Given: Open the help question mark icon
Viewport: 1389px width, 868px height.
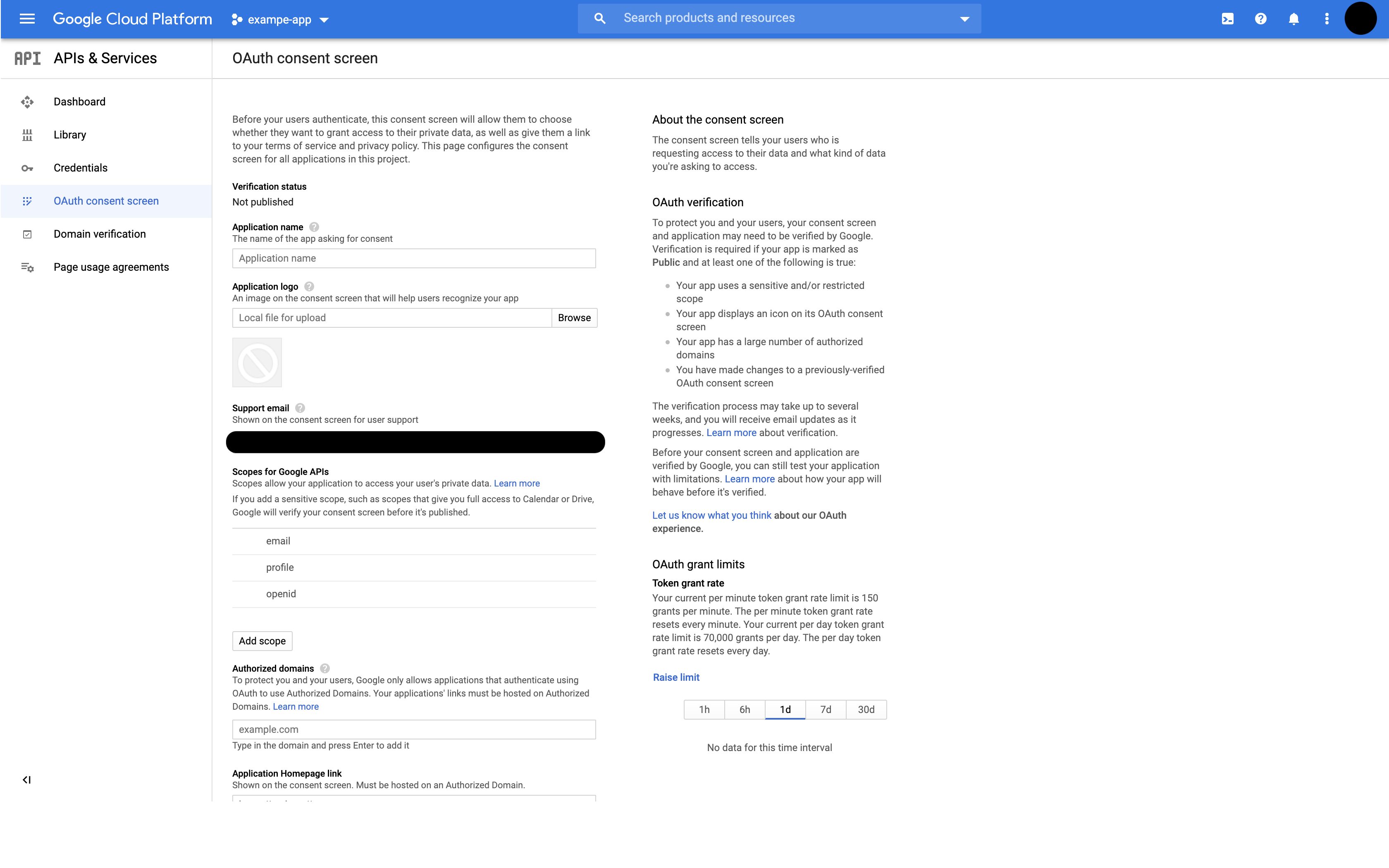Looking at the screenshot, I should tap(1260, 19).
